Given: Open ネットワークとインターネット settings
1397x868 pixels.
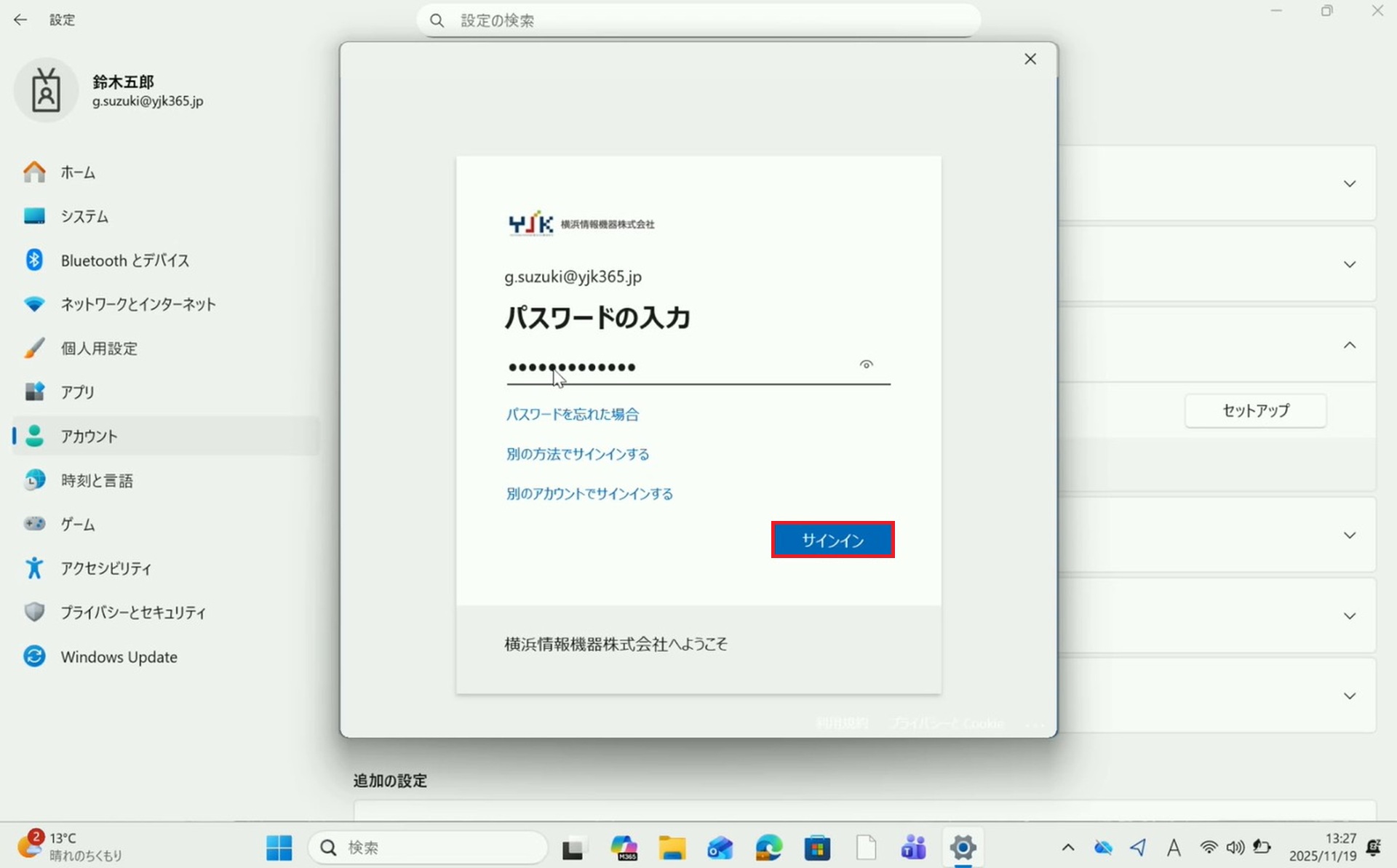Looking at the screenshot, I should [x=138, y=304].
